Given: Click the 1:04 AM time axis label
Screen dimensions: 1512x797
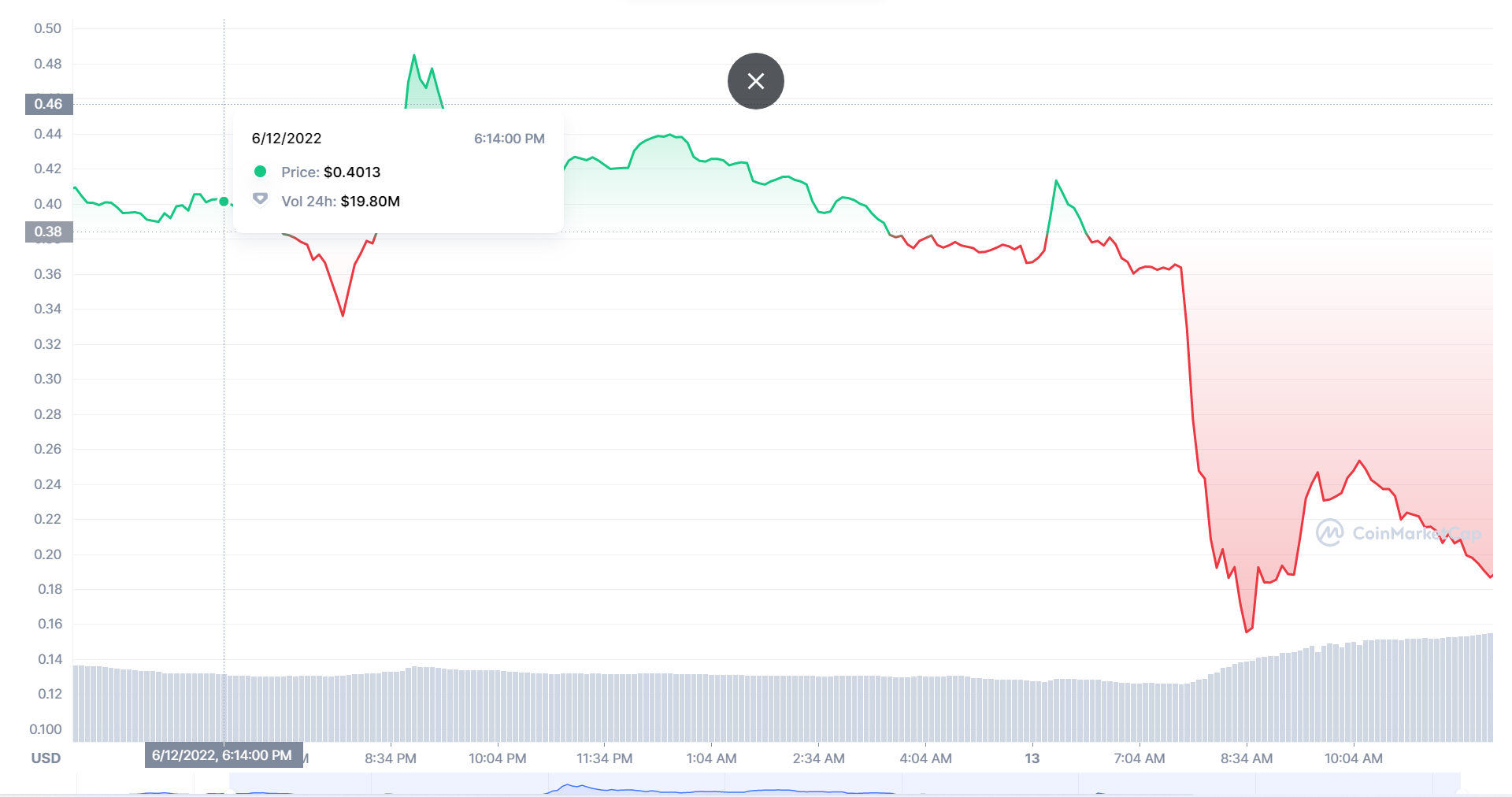Looking at the screenshot, I should 711,758.
